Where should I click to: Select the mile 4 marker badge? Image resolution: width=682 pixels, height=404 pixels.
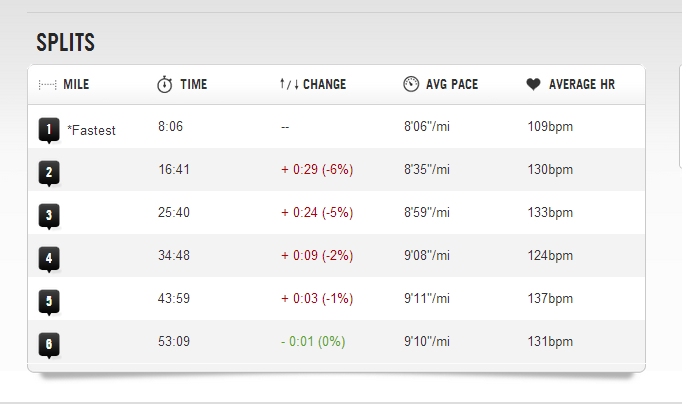point(49,259)
